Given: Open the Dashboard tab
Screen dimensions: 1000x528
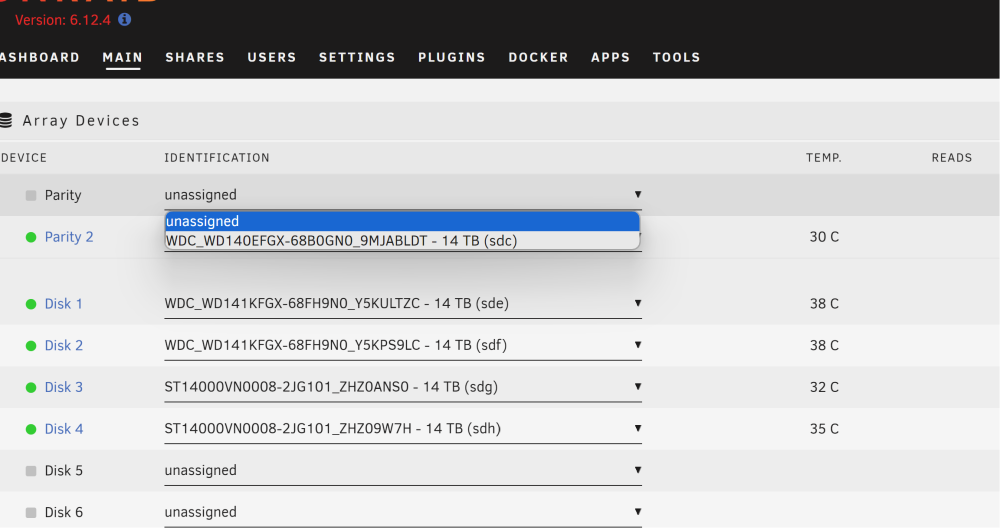Looking at the screenshot, I should point(40,57).
